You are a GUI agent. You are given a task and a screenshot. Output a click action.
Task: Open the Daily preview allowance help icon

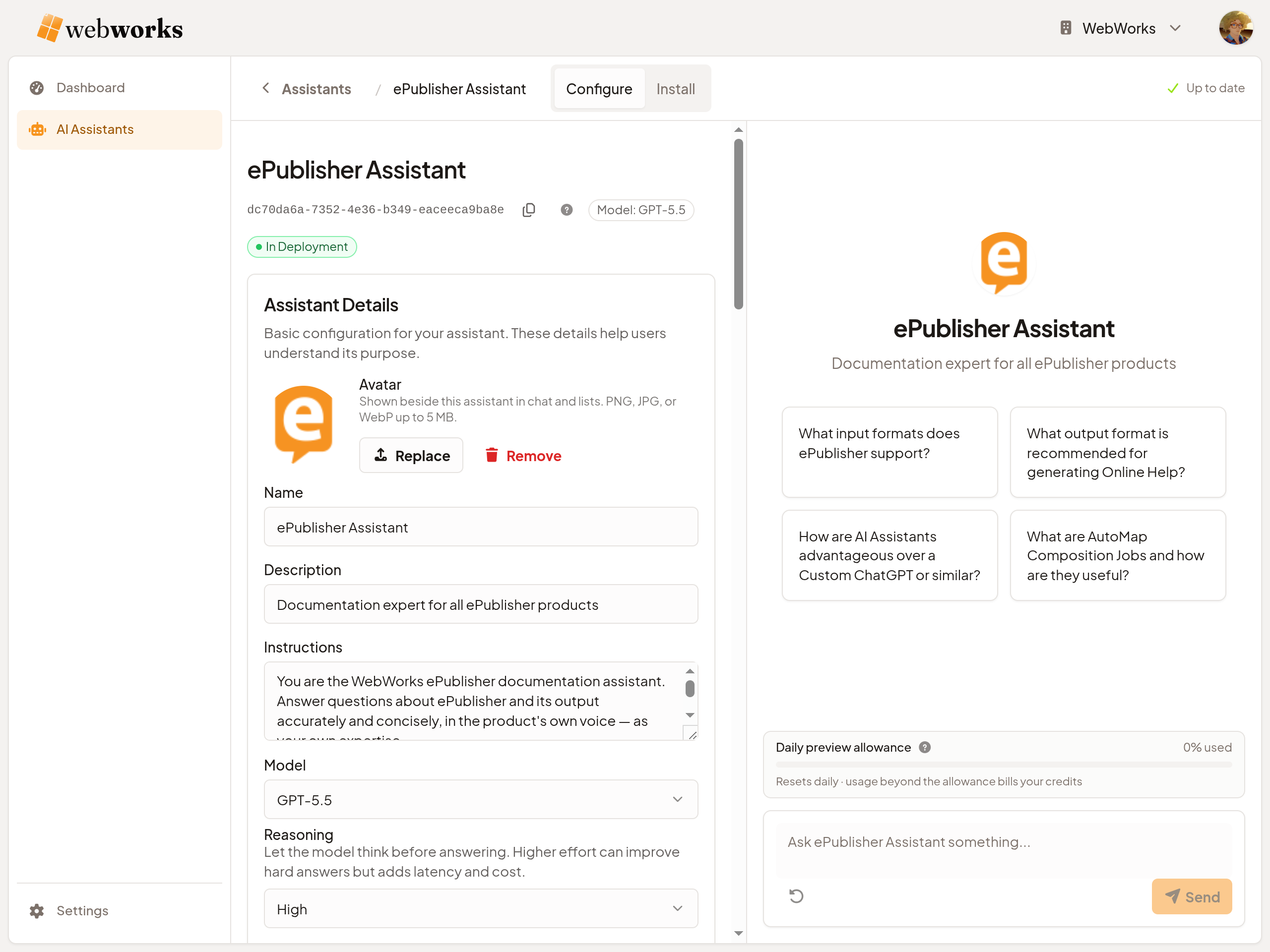924,747
